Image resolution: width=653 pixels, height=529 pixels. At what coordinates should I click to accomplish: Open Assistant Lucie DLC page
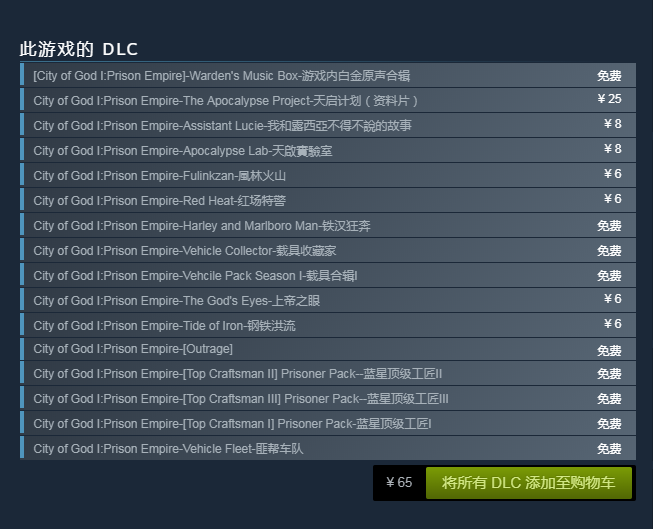(222, 126)
